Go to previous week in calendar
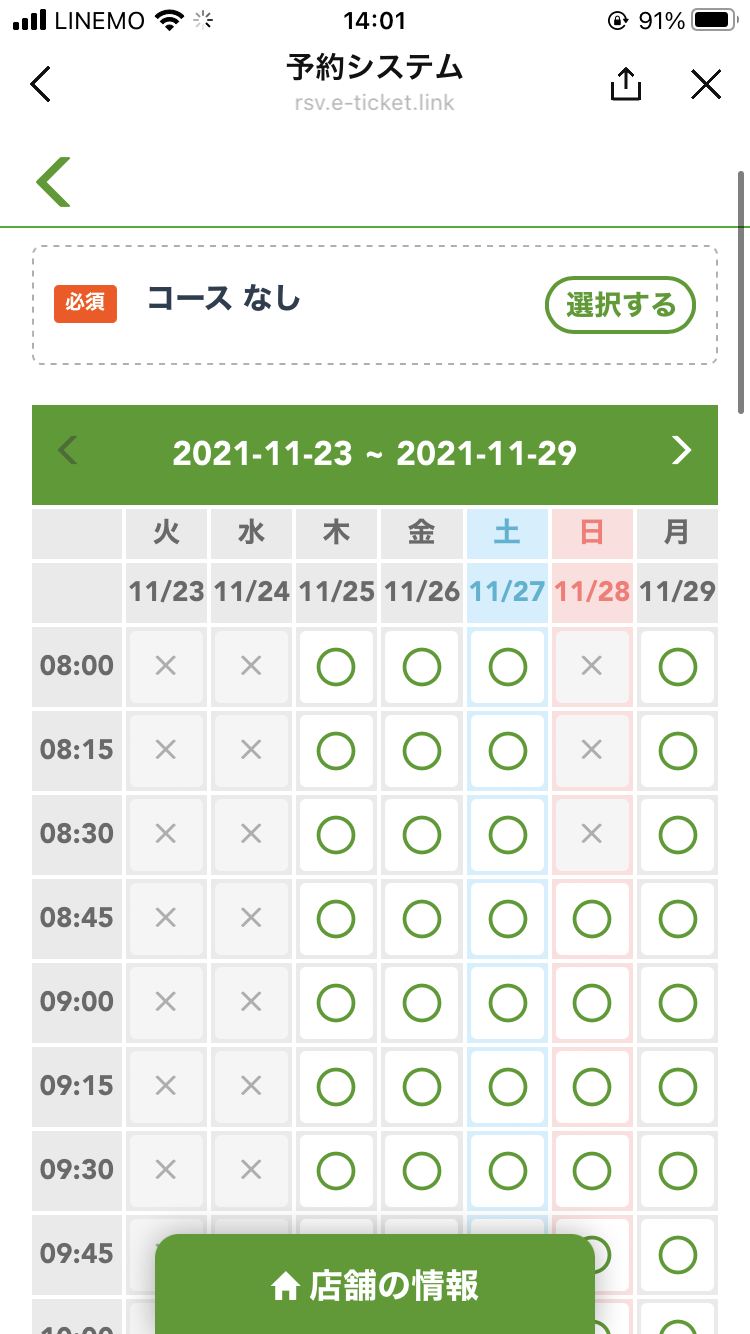The height and width of the screenshot is (1334, 750). [68, 451]
